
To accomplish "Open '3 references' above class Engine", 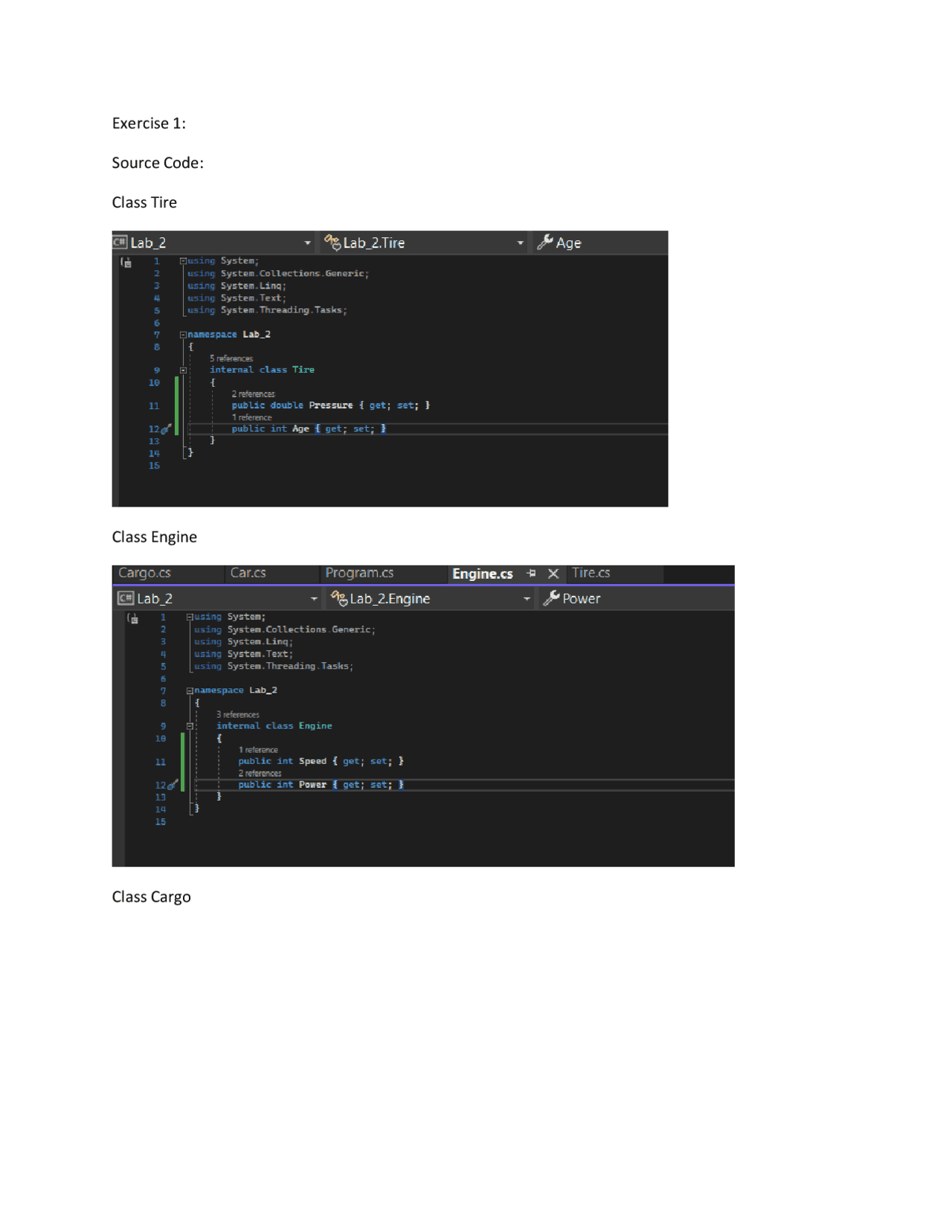I will 238,714.
